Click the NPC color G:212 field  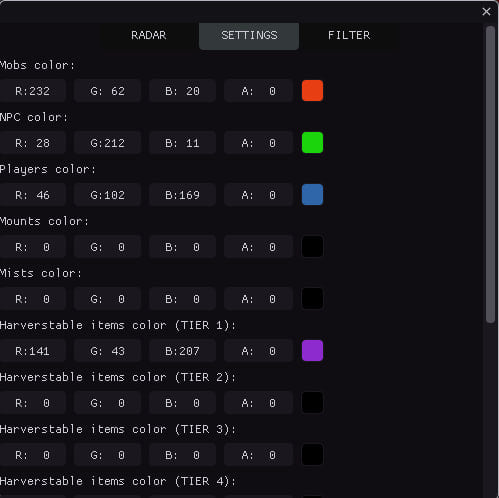(x=107, y=143)
